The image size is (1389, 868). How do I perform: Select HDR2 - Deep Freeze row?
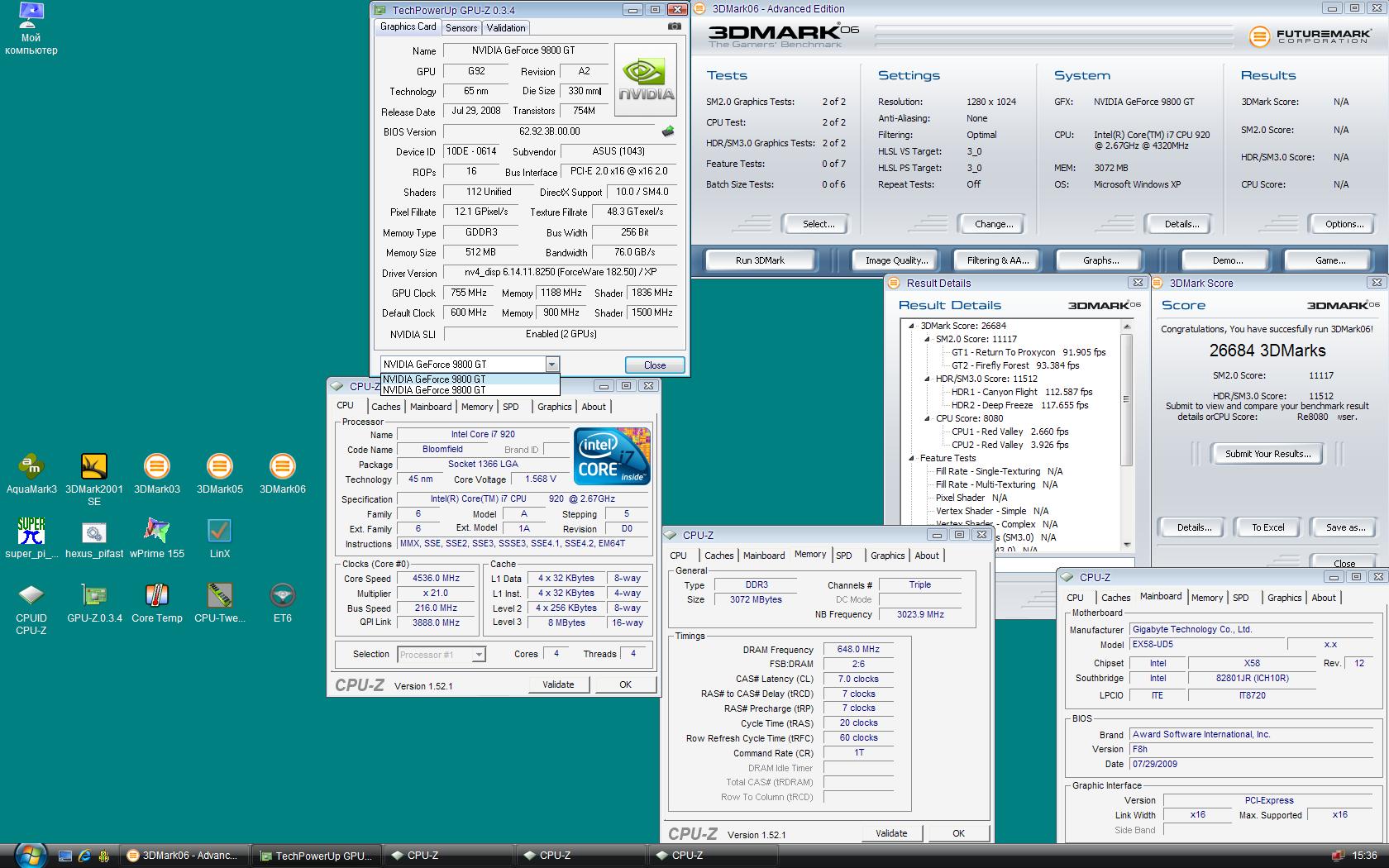[x=1019, y=405]
